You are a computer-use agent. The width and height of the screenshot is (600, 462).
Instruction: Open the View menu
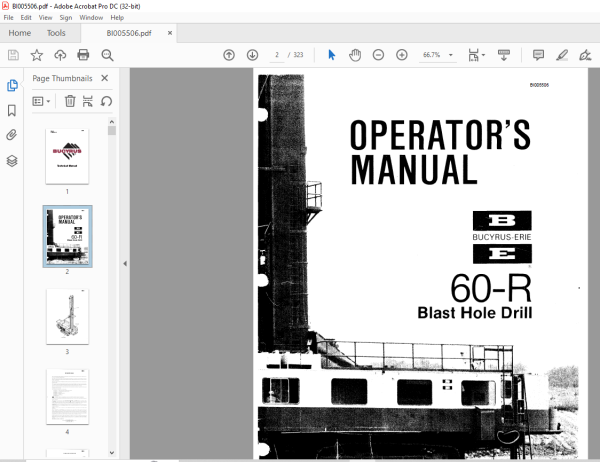45,18
